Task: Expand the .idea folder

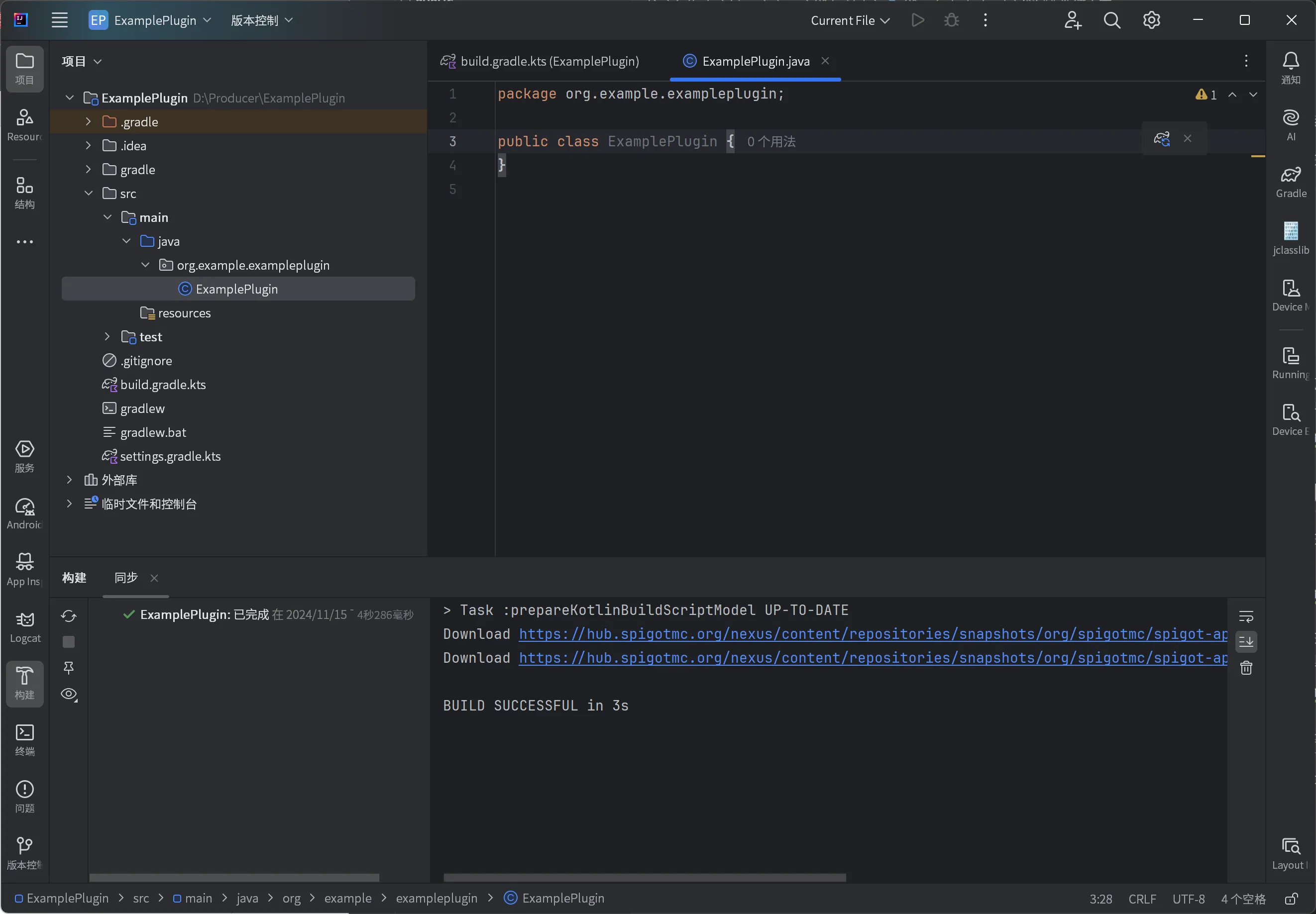Action: click(x=88, y=145)
